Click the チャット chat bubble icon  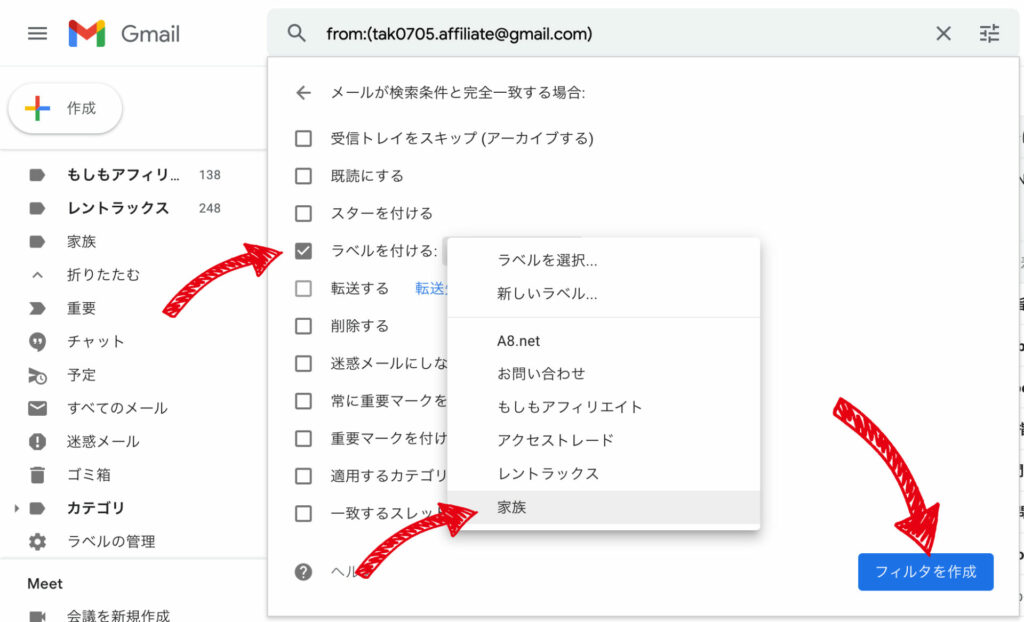pos(37,342)
